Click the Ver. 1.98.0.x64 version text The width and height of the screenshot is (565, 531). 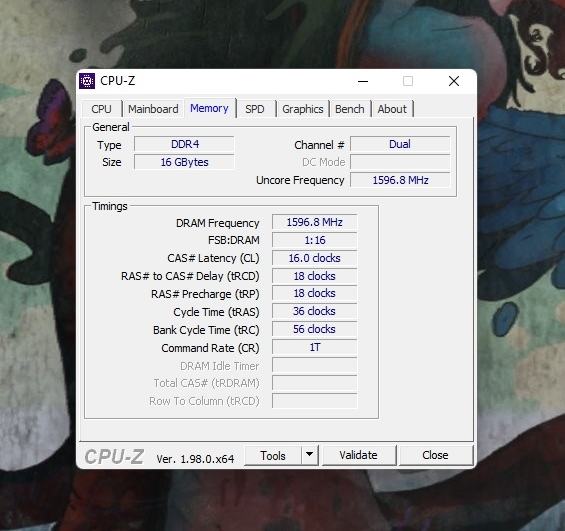[195, 459]
